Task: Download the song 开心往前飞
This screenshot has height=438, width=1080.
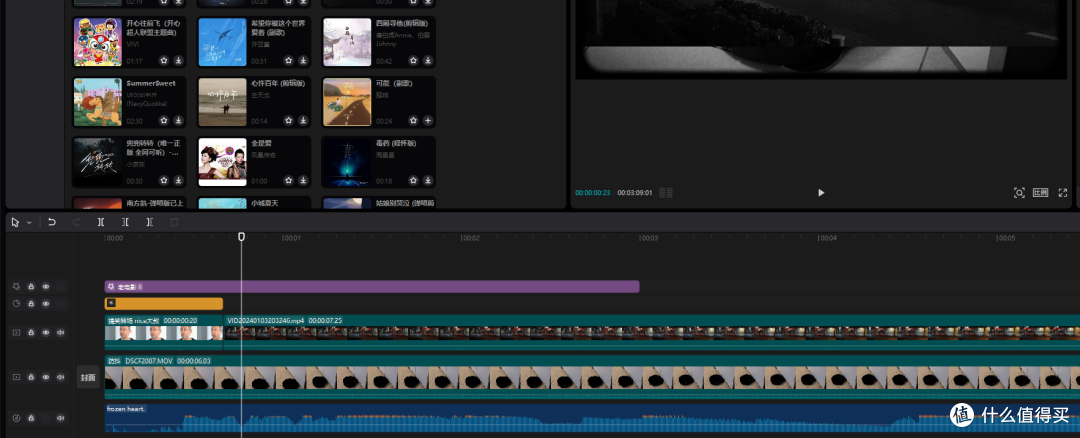Action: click(x=178, y=60)
